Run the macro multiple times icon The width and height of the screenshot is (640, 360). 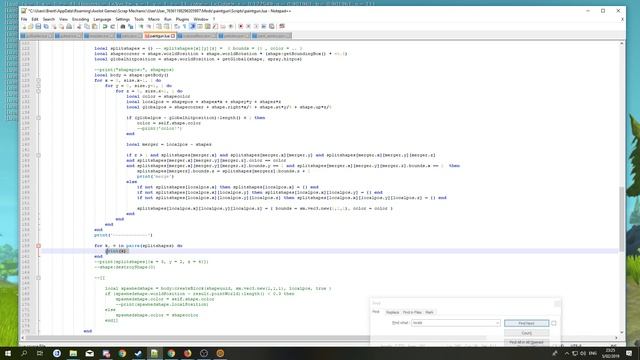tap(264, 27)
